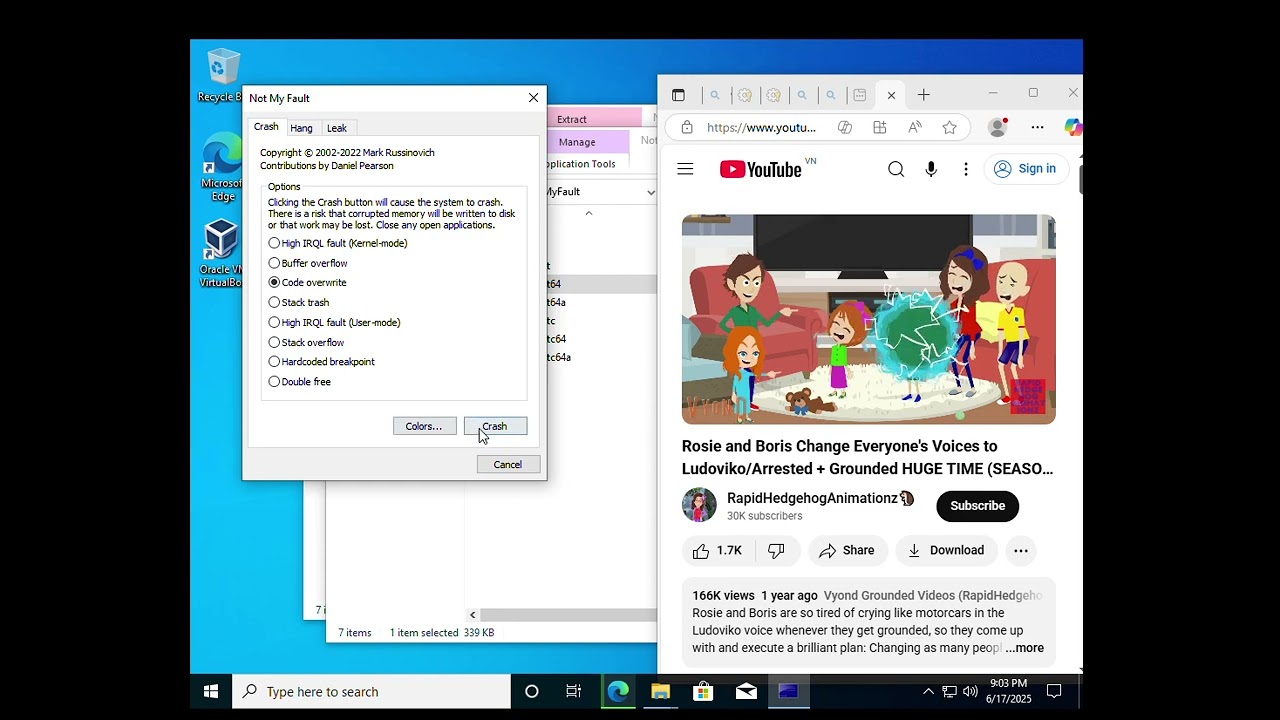Select High IRQL fault (Kernel-mode) option

[x=338, y=243]
